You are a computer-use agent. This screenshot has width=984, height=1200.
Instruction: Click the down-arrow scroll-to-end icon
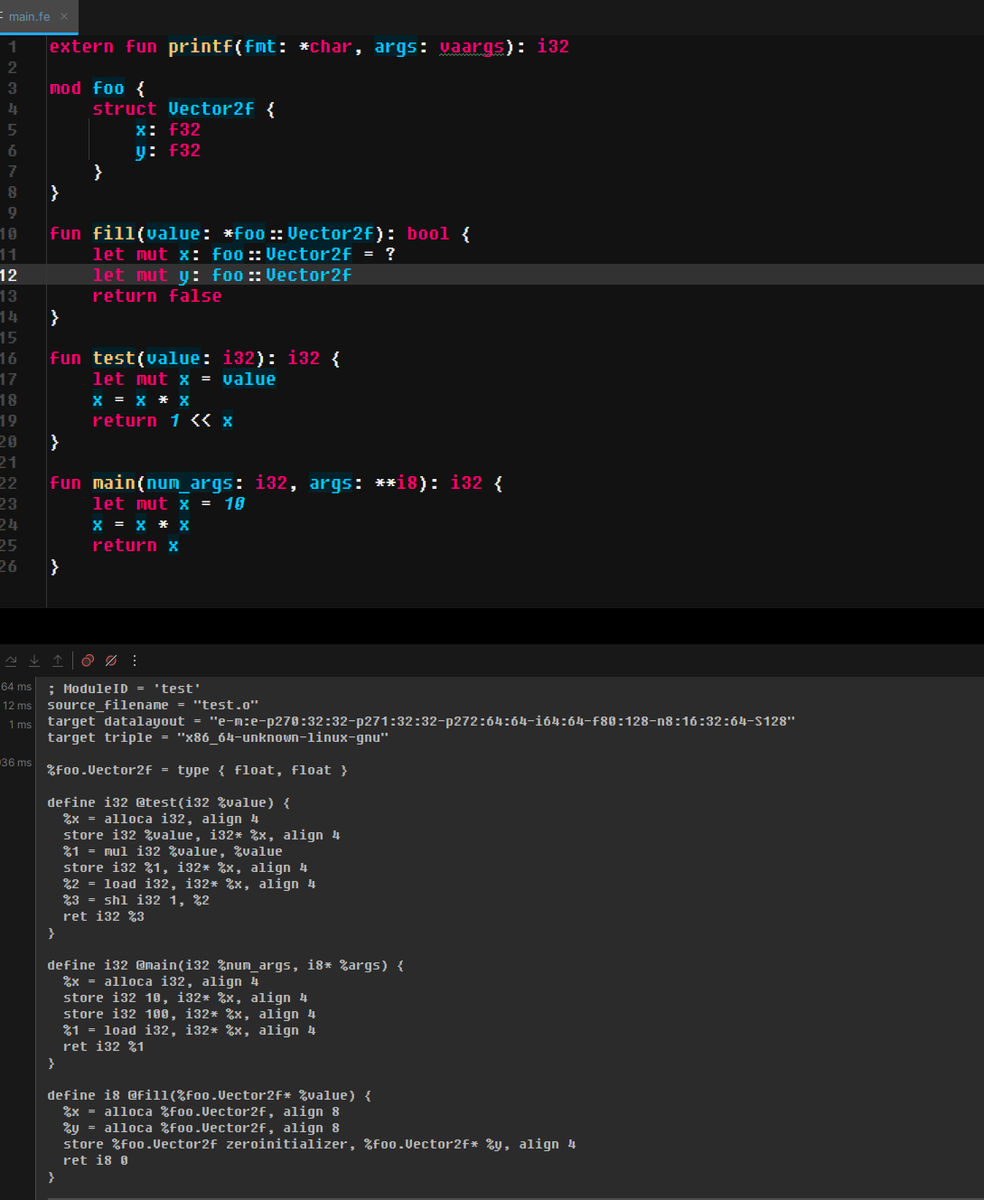[34, 660]
